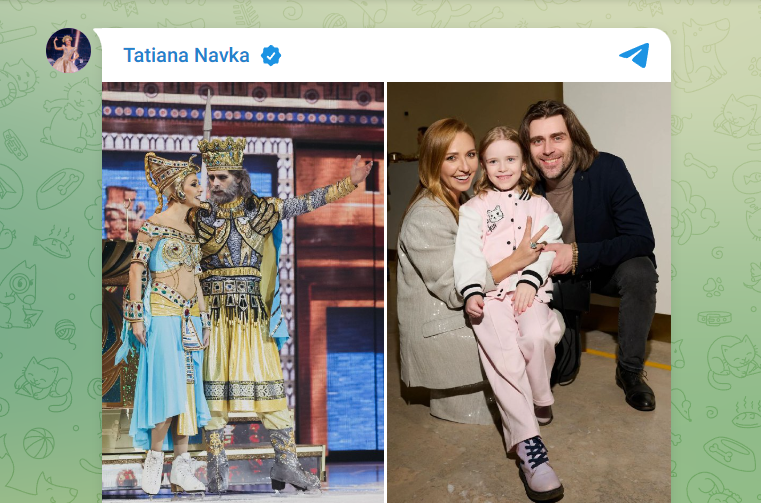Click the king's outstretched hand

(x=361, y=169)
